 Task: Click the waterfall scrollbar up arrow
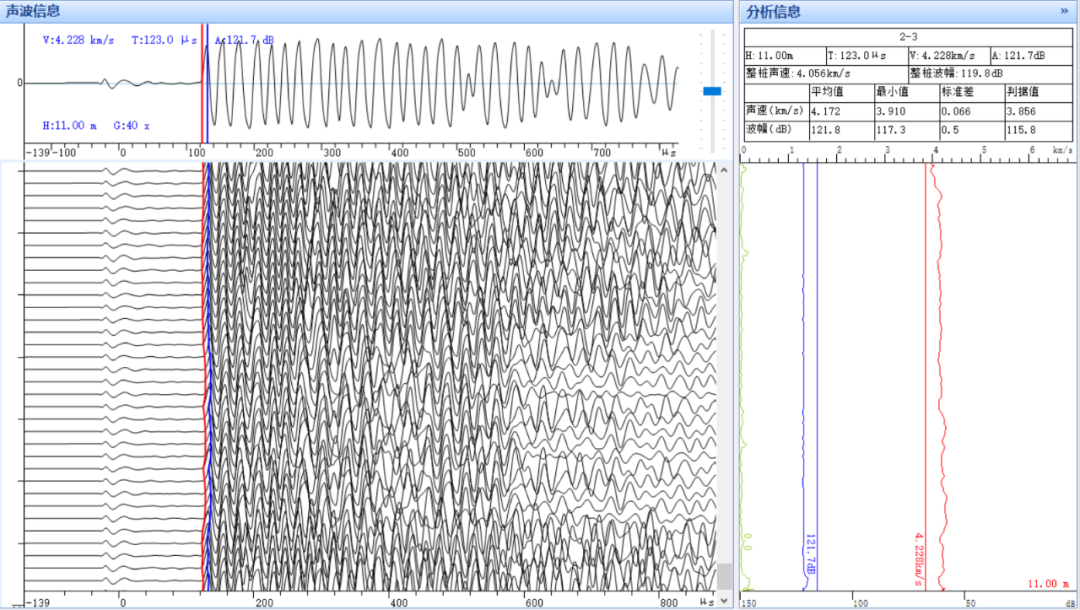[724, 170]
